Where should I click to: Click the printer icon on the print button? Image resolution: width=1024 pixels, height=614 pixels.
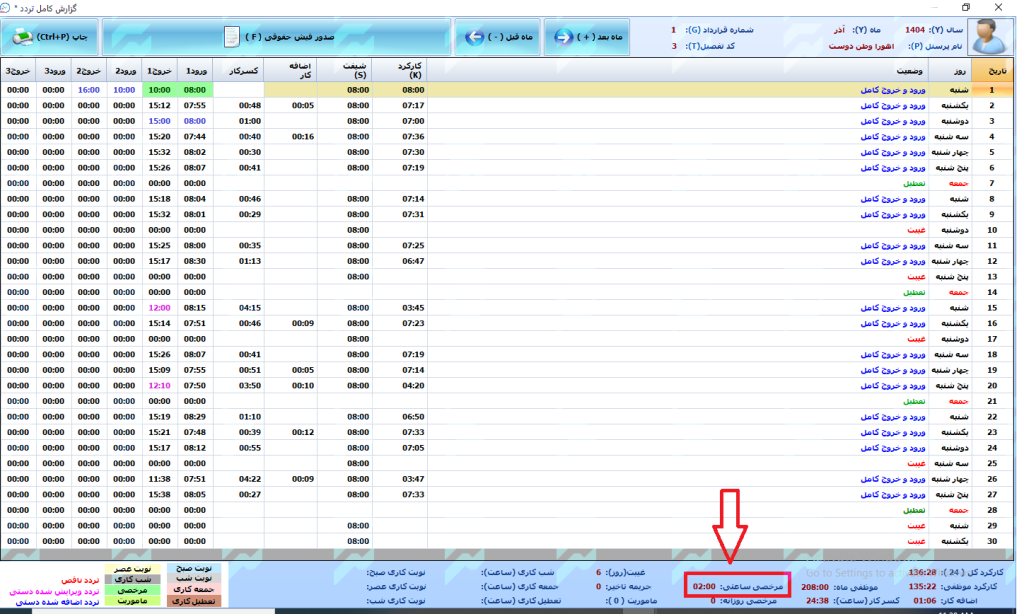(22, 37)
